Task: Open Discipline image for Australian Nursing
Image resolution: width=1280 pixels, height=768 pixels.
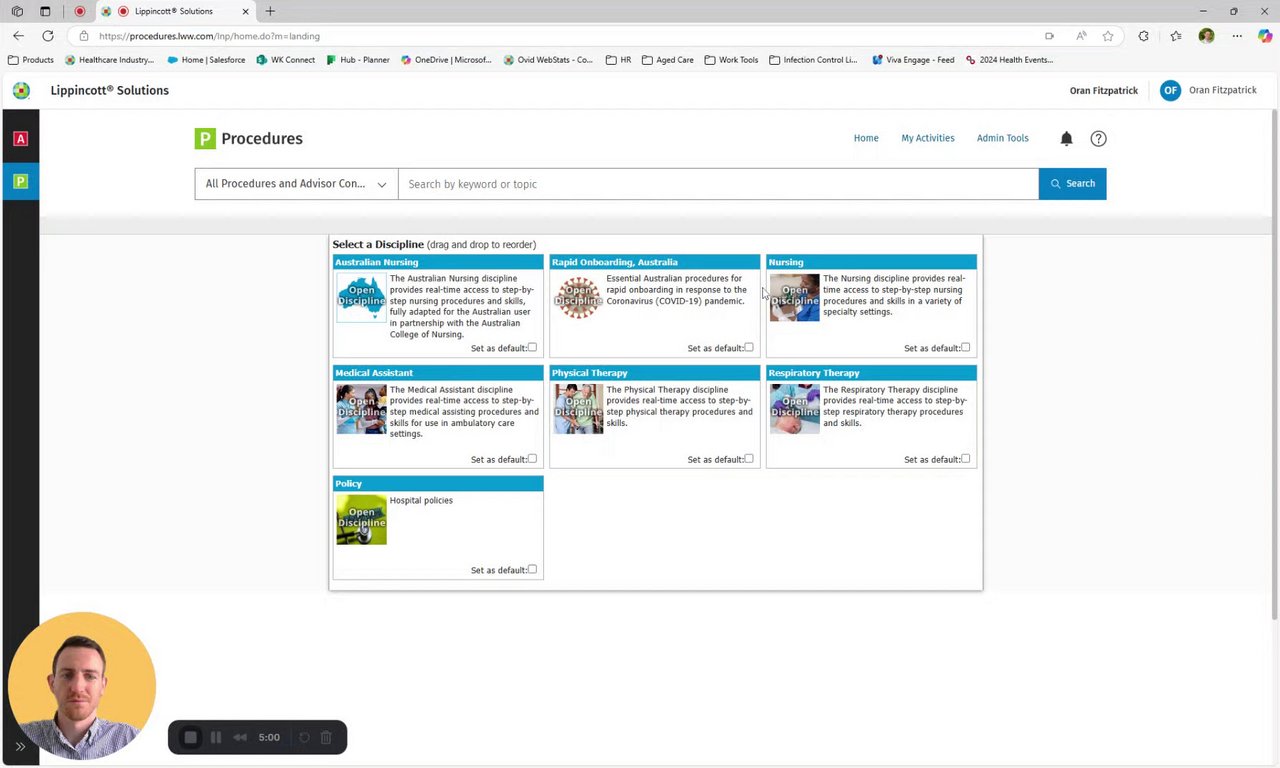Action: click(361, 297)
